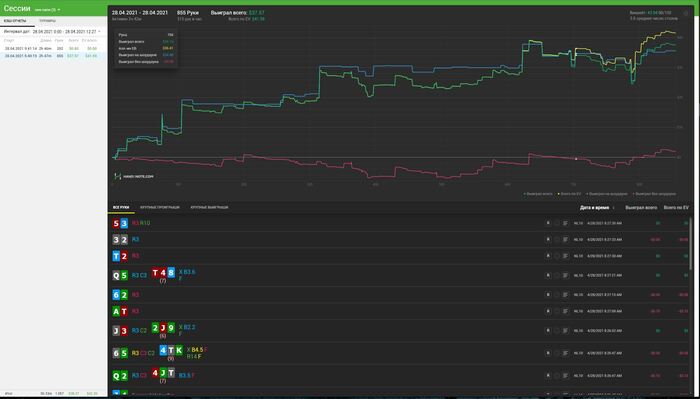
Task: Click the 28.04.2021 - 28.04.2021 date header
Action: coord(140,13)
